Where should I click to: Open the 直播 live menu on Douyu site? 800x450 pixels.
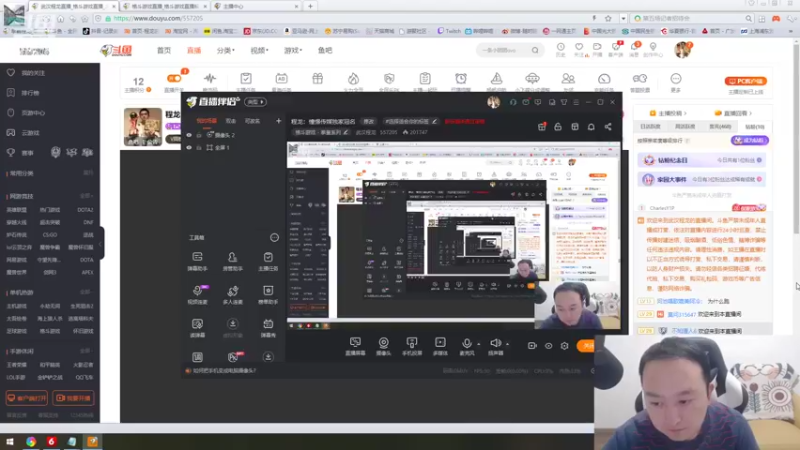(x=194, y=51)
